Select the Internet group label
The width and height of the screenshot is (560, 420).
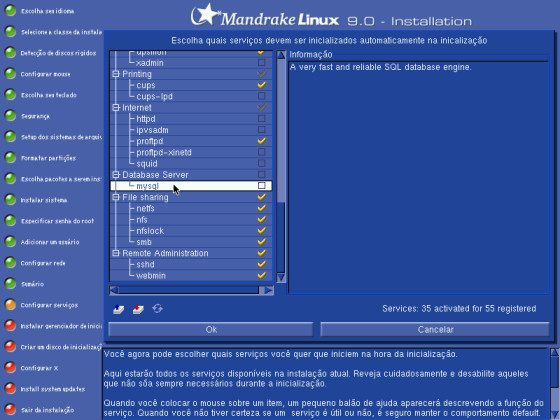(137, 108)
